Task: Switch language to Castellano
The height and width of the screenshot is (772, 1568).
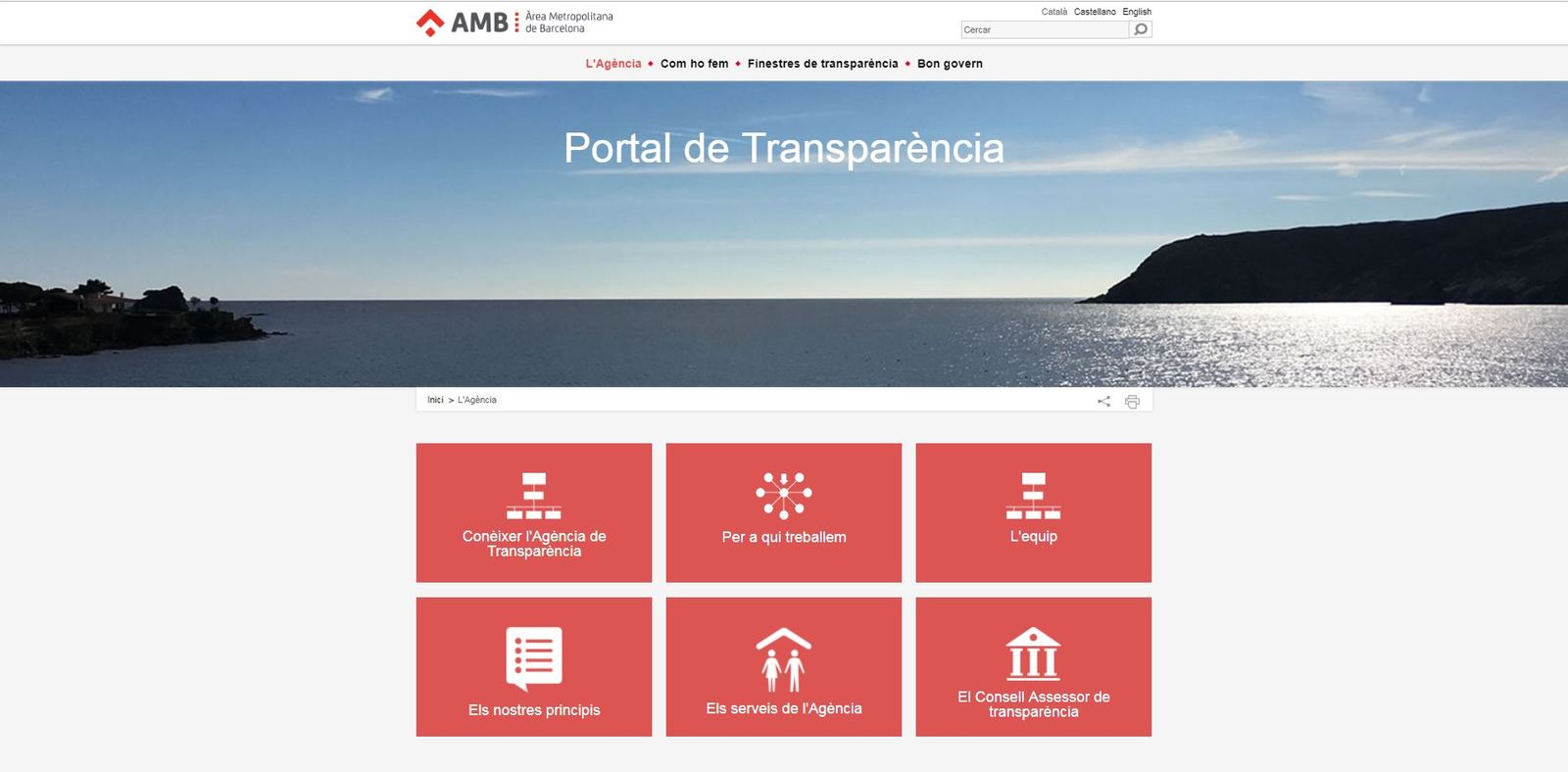Action: pyautogui.click(x=1094, y=12)
